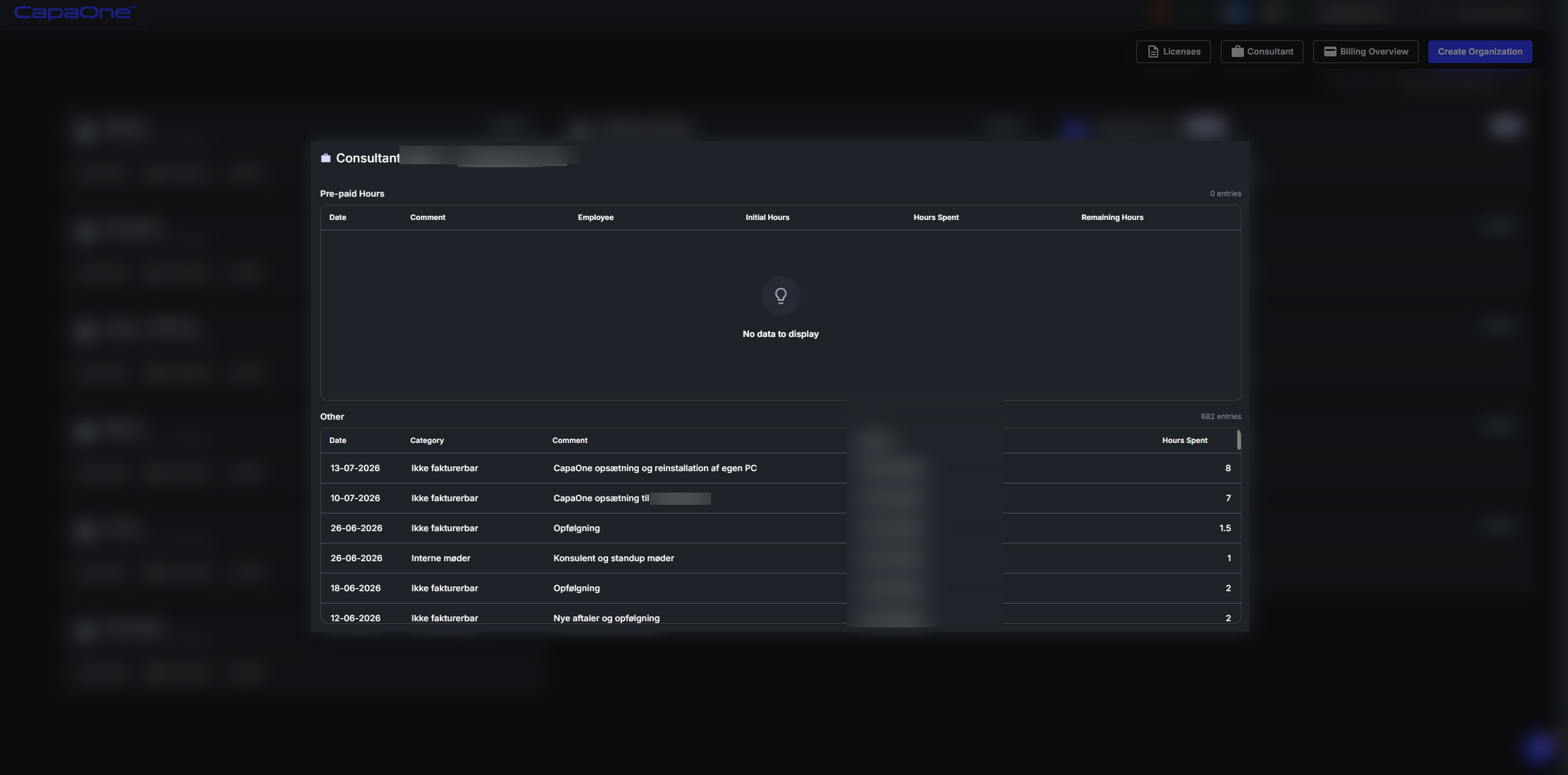Screen dimensions: 1568x775
Task: Select the Konsulent og standup møder row
Action: click(x=780, y=558)
